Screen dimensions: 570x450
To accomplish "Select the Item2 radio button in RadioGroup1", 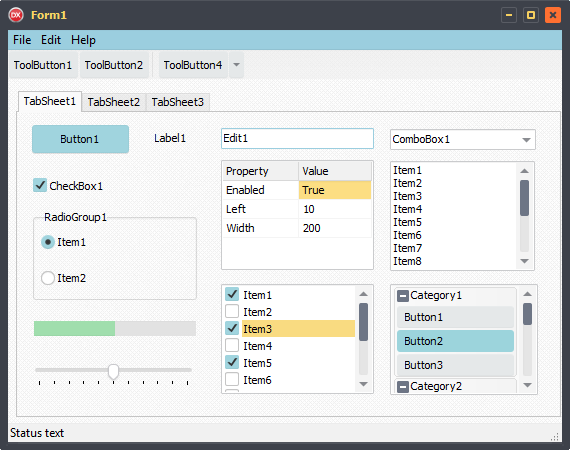I will [48, 278].
